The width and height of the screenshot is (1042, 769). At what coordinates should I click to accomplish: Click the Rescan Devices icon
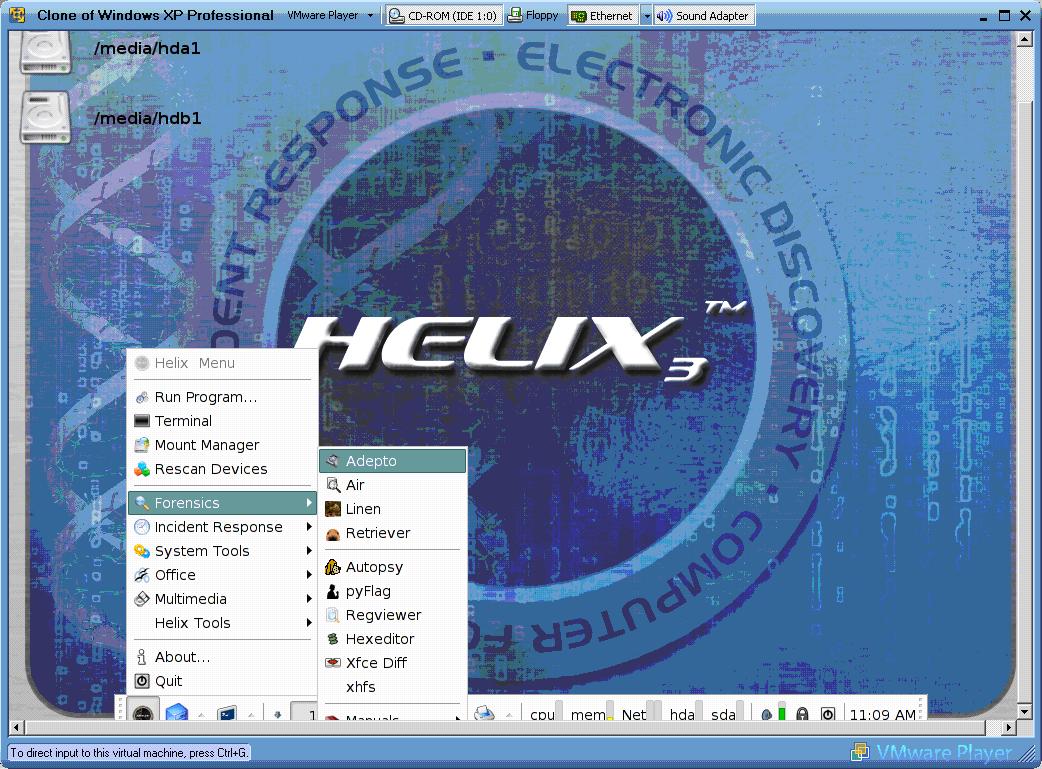coord(142,469)
